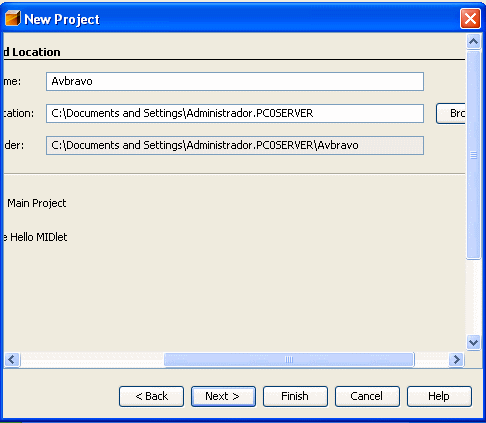Proceed with the Next > button
Viewport: 486px width, 423px height.
tap(223, 396)
